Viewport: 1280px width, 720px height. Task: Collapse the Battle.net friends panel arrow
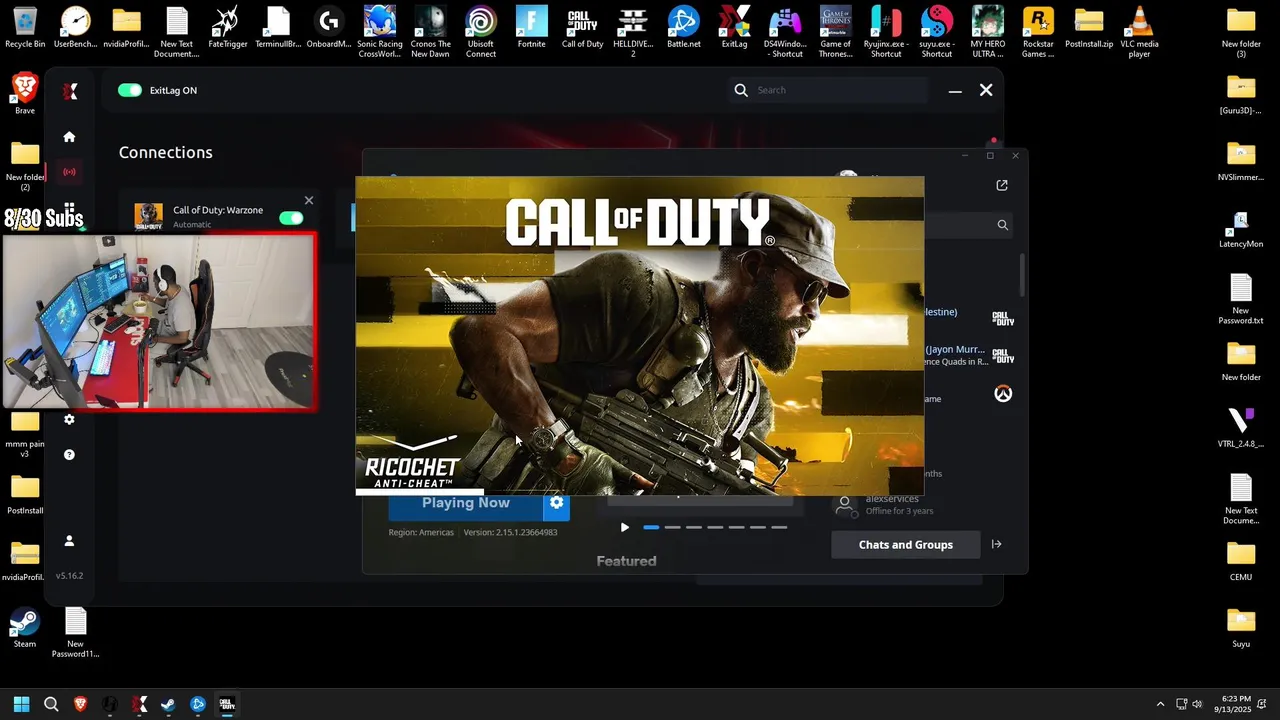(996, 545)
